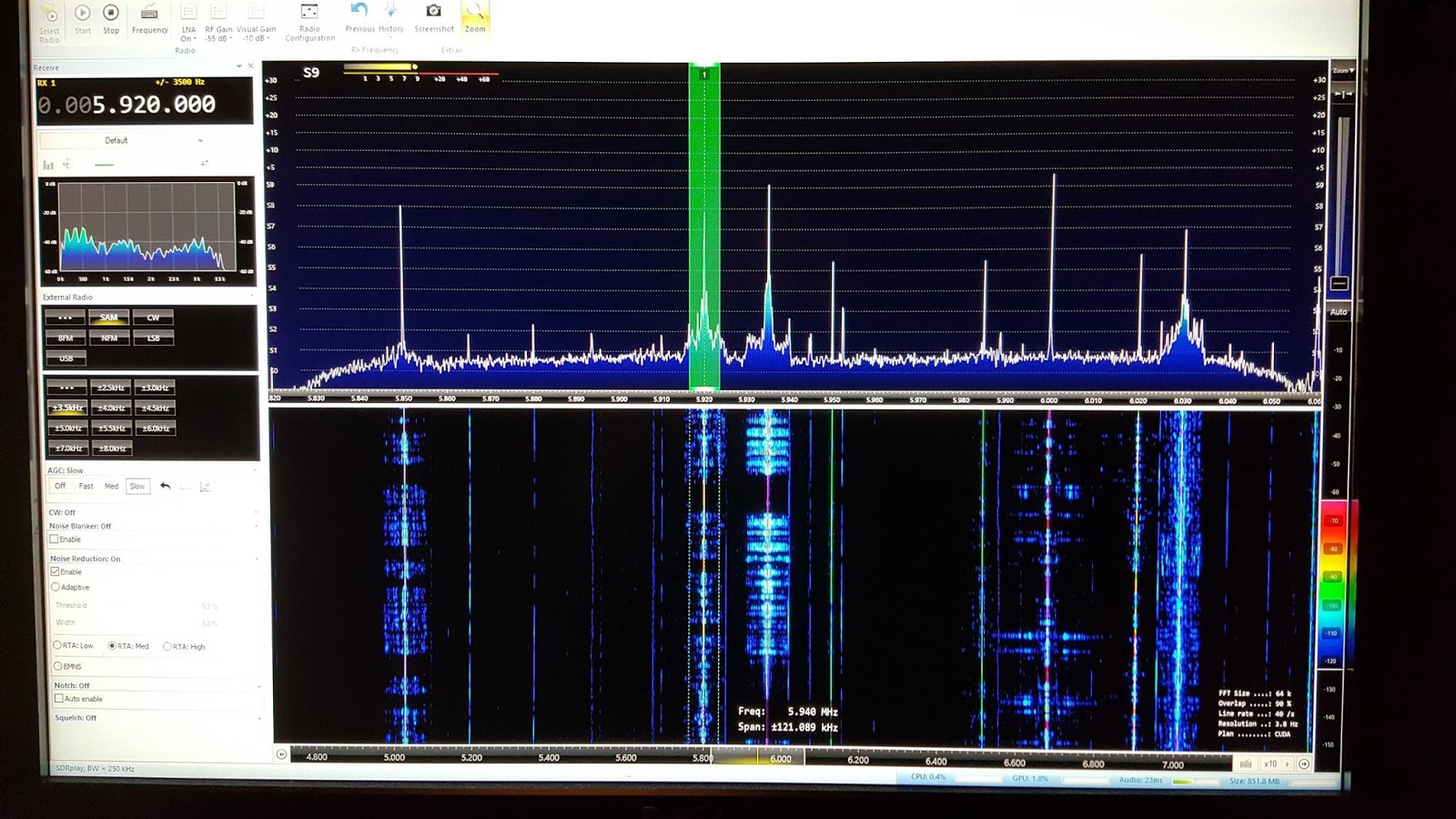This screenshot has width=1456, height=819.
Task: Click the Select Radio icon
Action: pos(50,24)
